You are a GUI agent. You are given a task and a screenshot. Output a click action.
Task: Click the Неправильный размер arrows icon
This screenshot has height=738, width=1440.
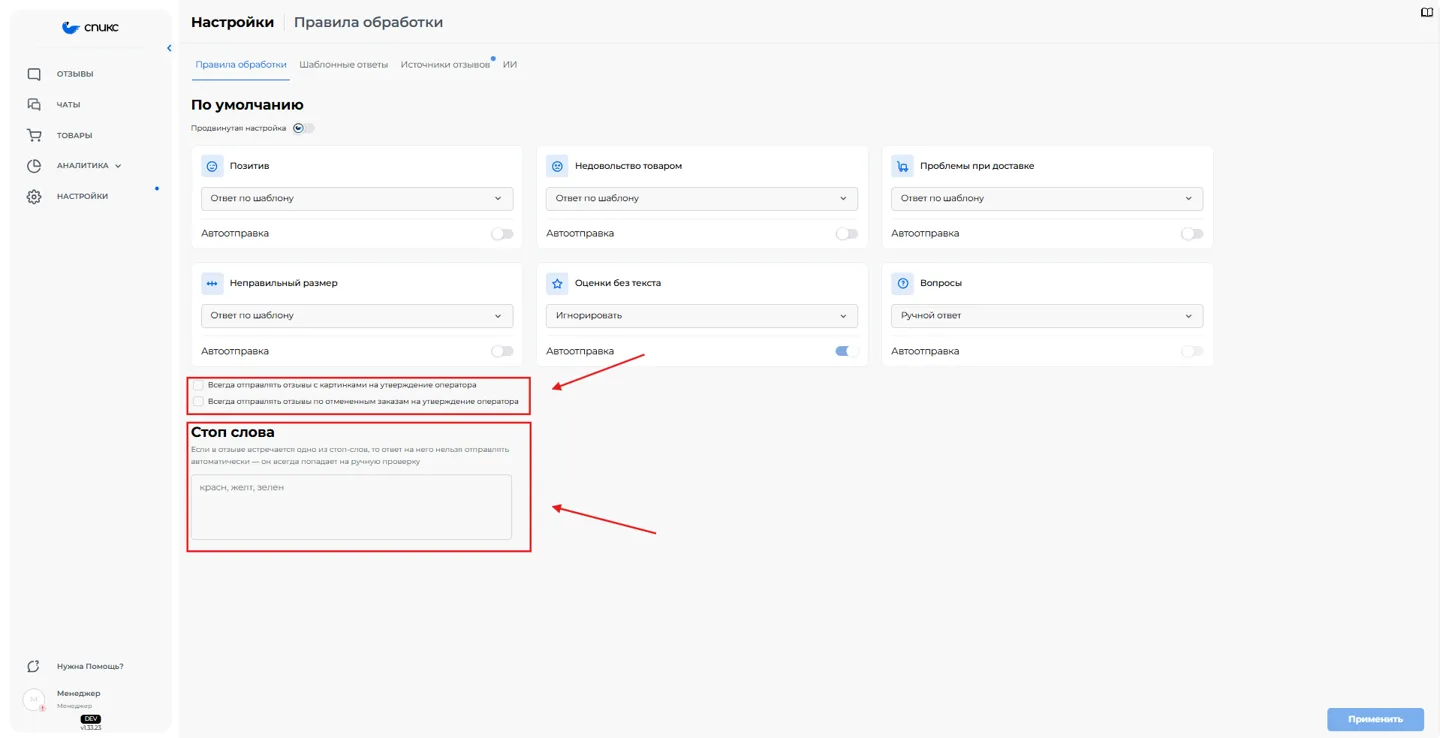tap(212, 283)
